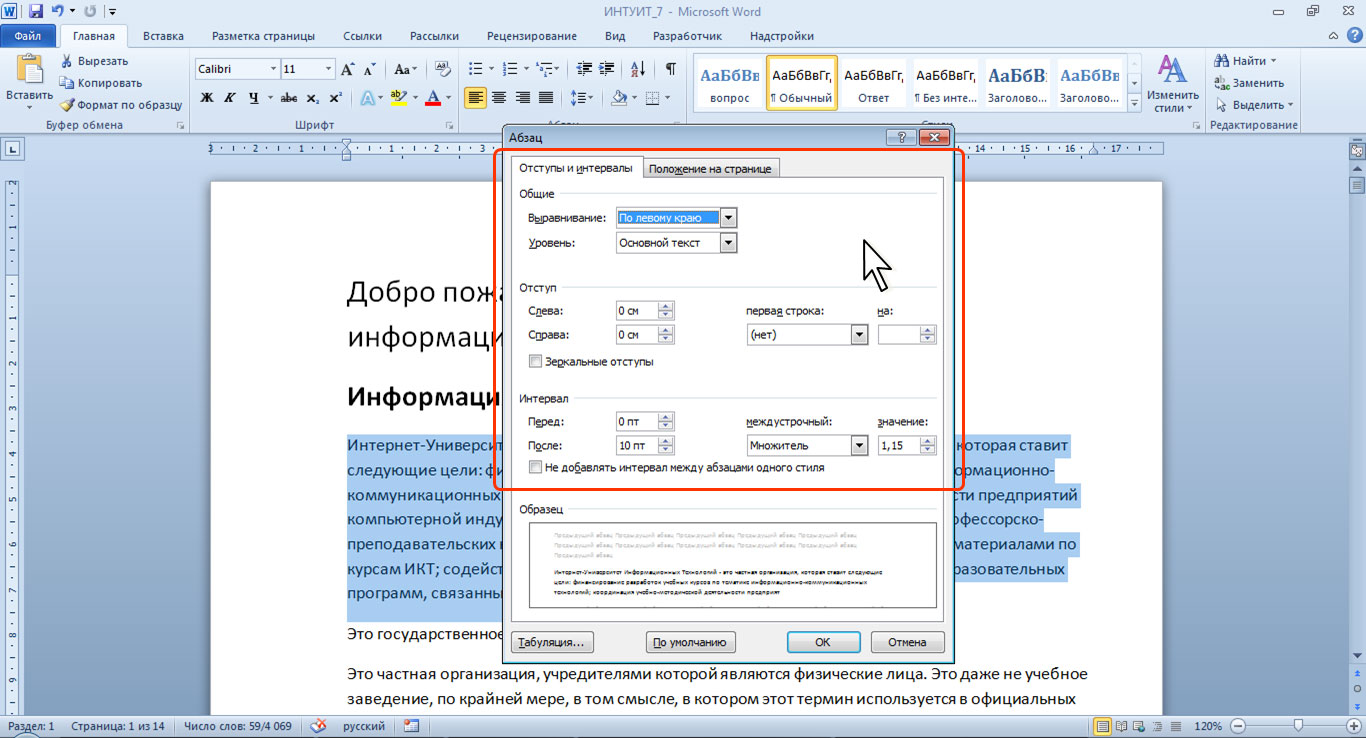Expand the Уровень dropdown
This screenshot has height=738, width=1366.
728,242
